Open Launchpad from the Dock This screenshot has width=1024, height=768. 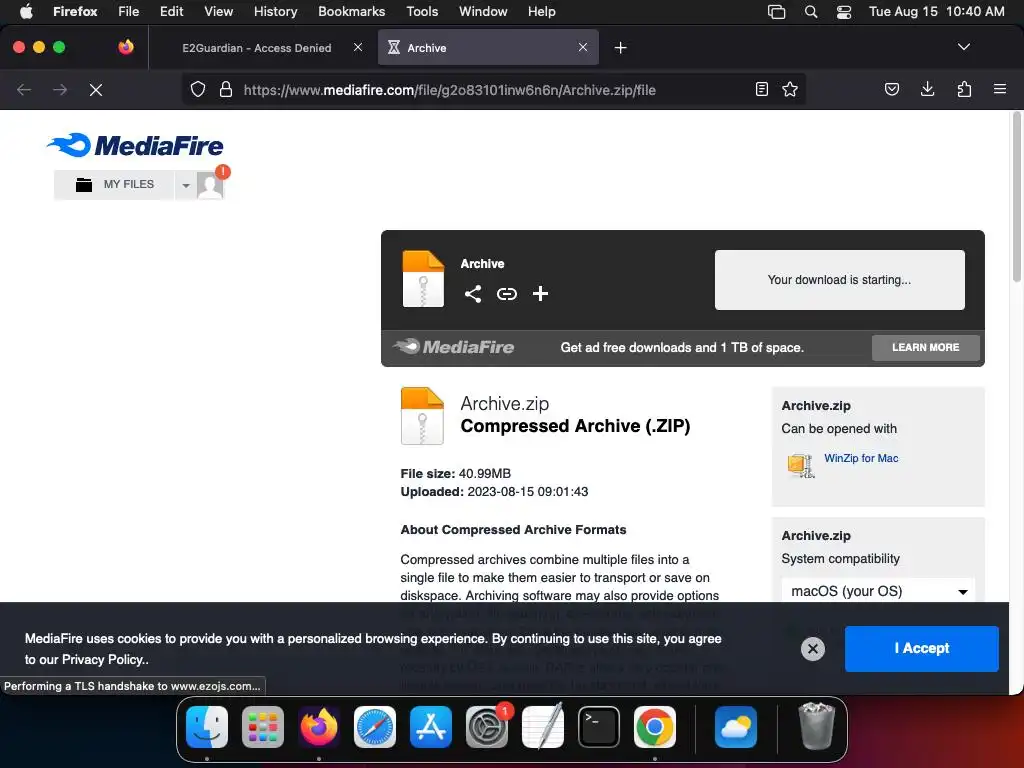[x=263, y=727]
